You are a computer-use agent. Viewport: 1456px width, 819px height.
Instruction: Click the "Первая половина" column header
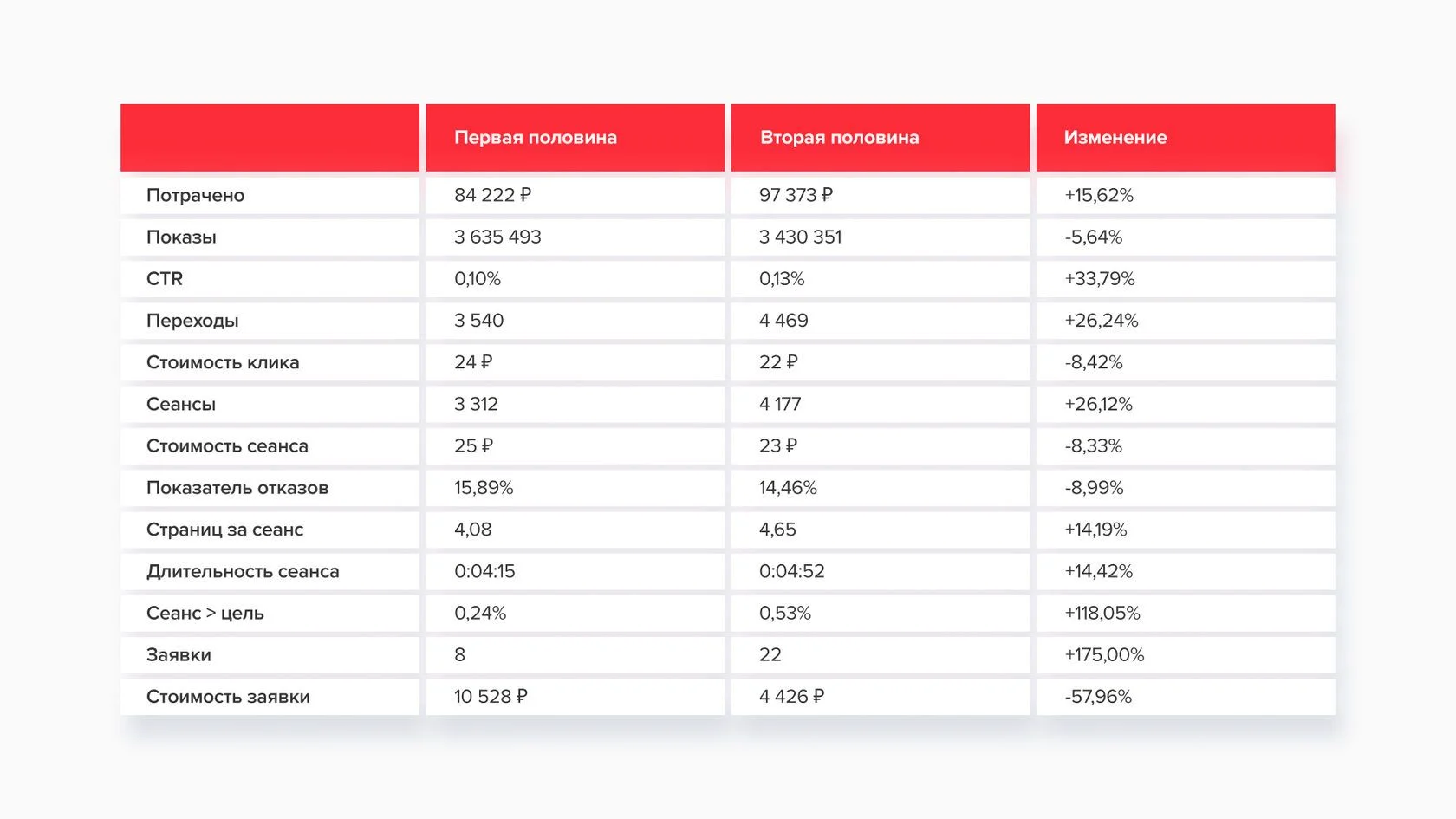pyautogui.click(x=536, y=138)
